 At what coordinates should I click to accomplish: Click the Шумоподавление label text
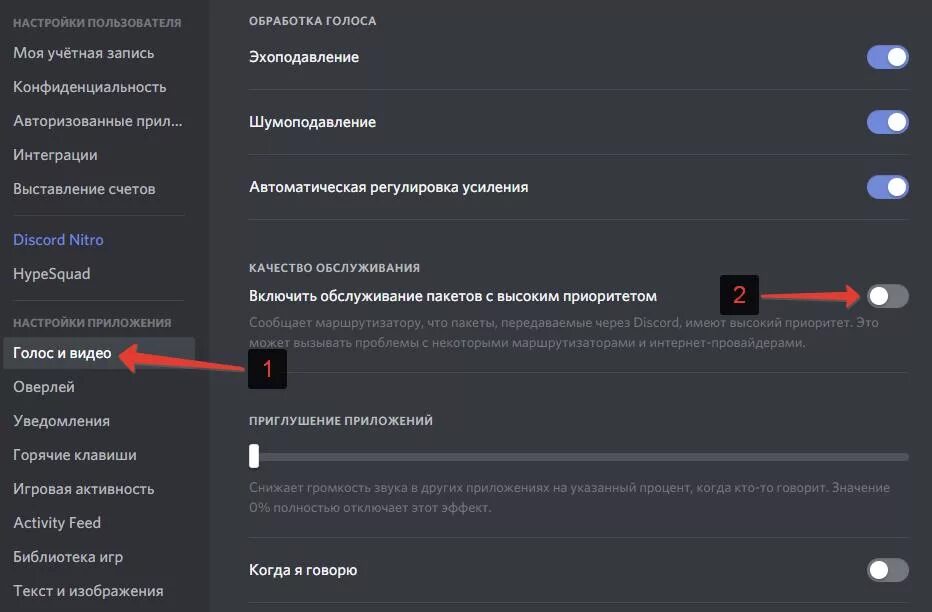[x=313, y=122]
